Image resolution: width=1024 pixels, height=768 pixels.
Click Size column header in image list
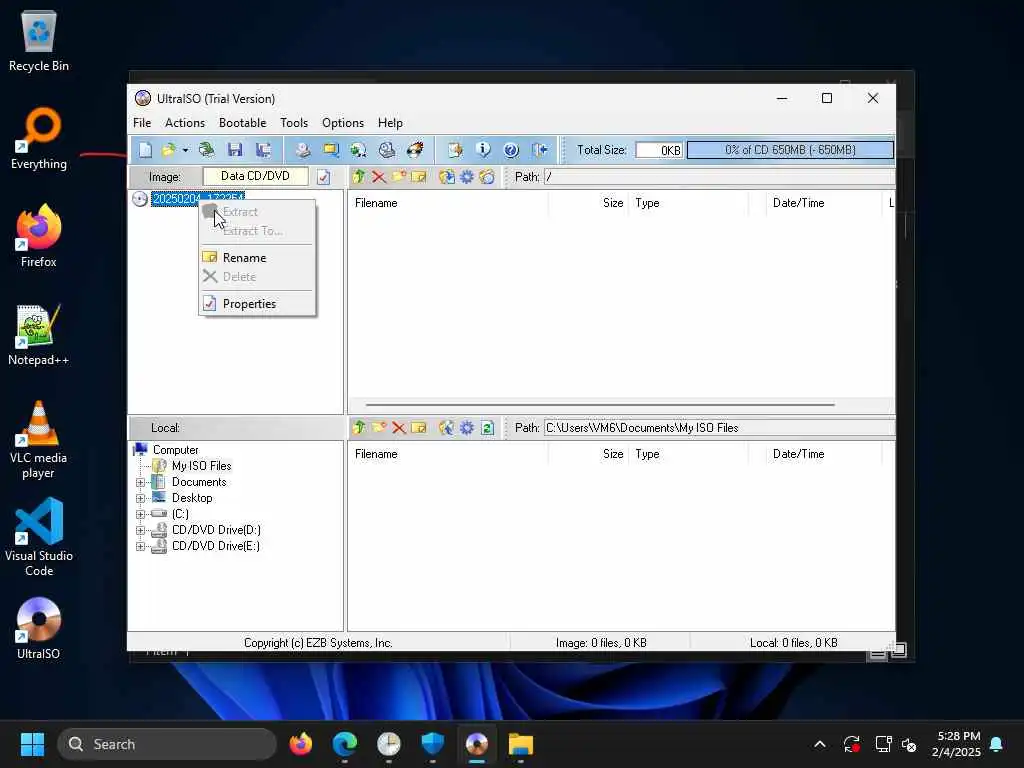tap(589, 203)
